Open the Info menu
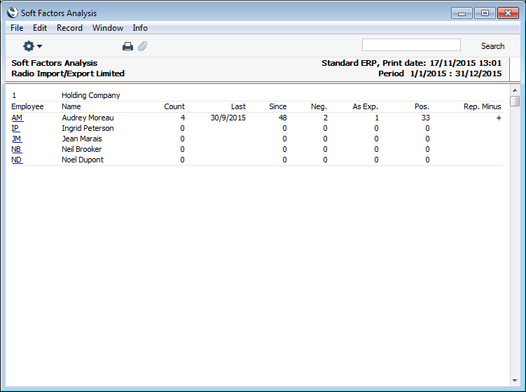This screenshot has width=526, height=392. coord(140,28)
